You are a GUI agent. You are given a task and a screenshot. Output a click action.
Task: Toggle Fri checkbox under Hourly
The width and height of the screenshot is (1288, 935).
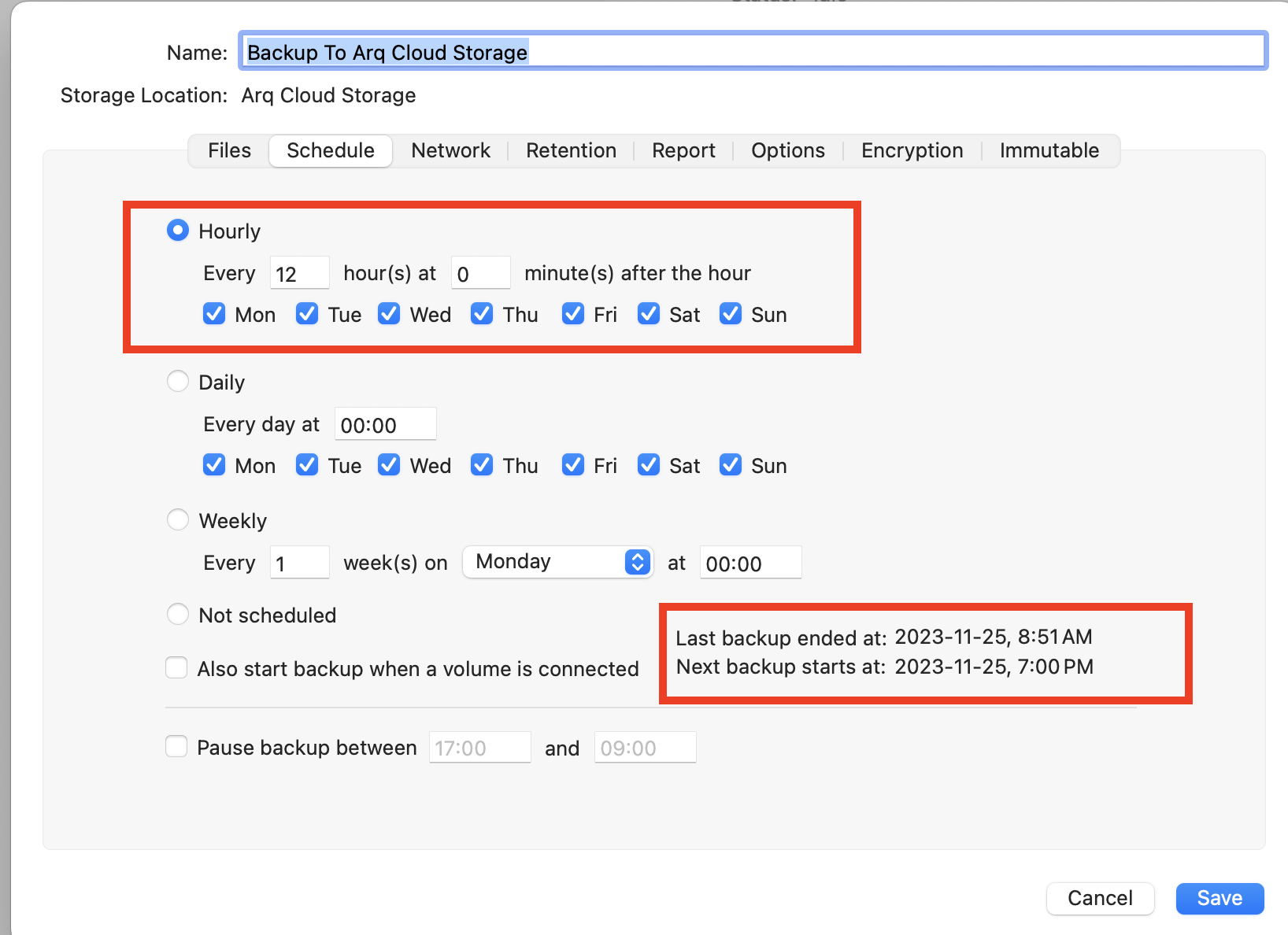point(573,314)
